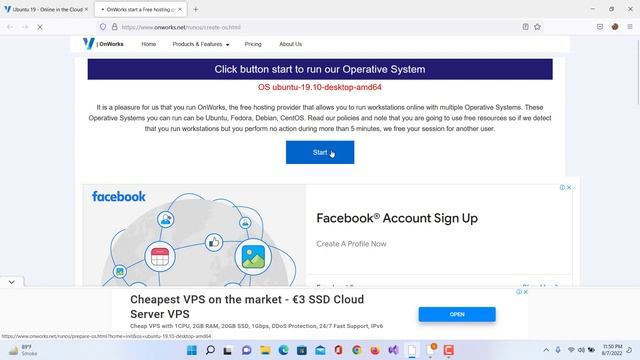The height and width of the screenshot is (360, 640).
Task: Open the weather widget showing Smoke
Action: [x=23, y=350]
